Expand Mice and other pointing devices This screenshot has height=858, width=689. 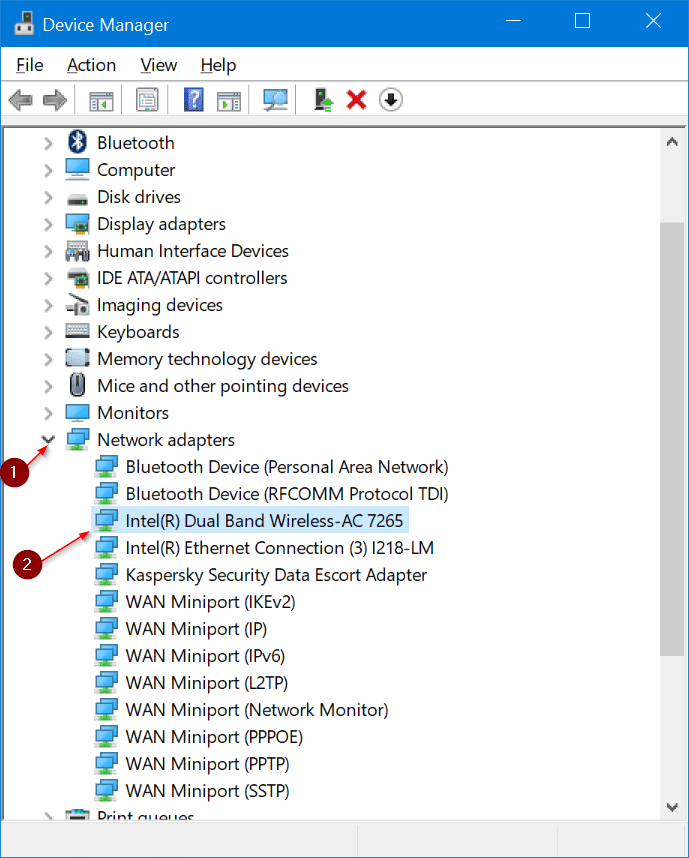point(48,386)
